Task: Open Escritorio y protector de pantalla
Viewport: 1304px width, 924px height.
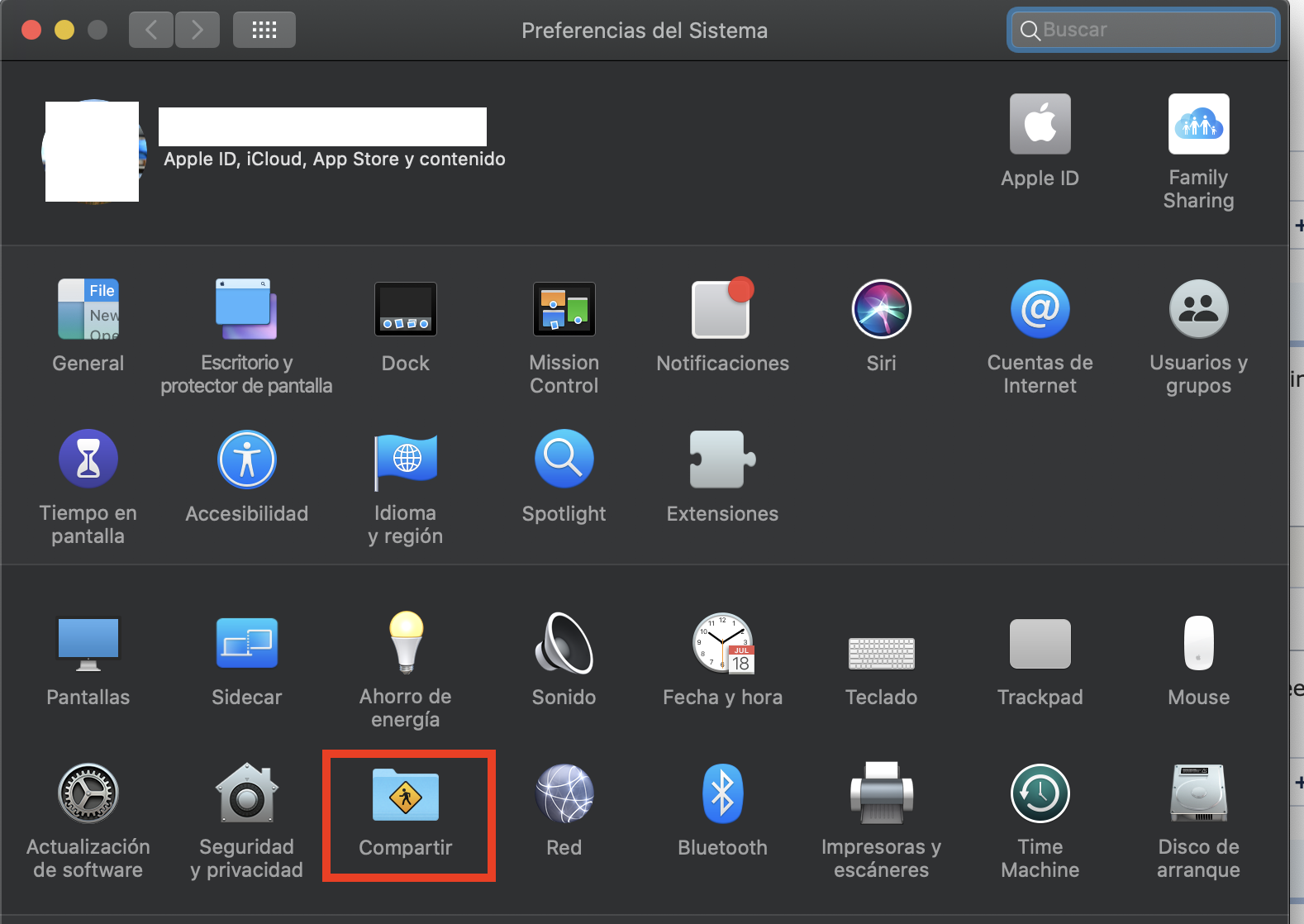Action: 246,309
